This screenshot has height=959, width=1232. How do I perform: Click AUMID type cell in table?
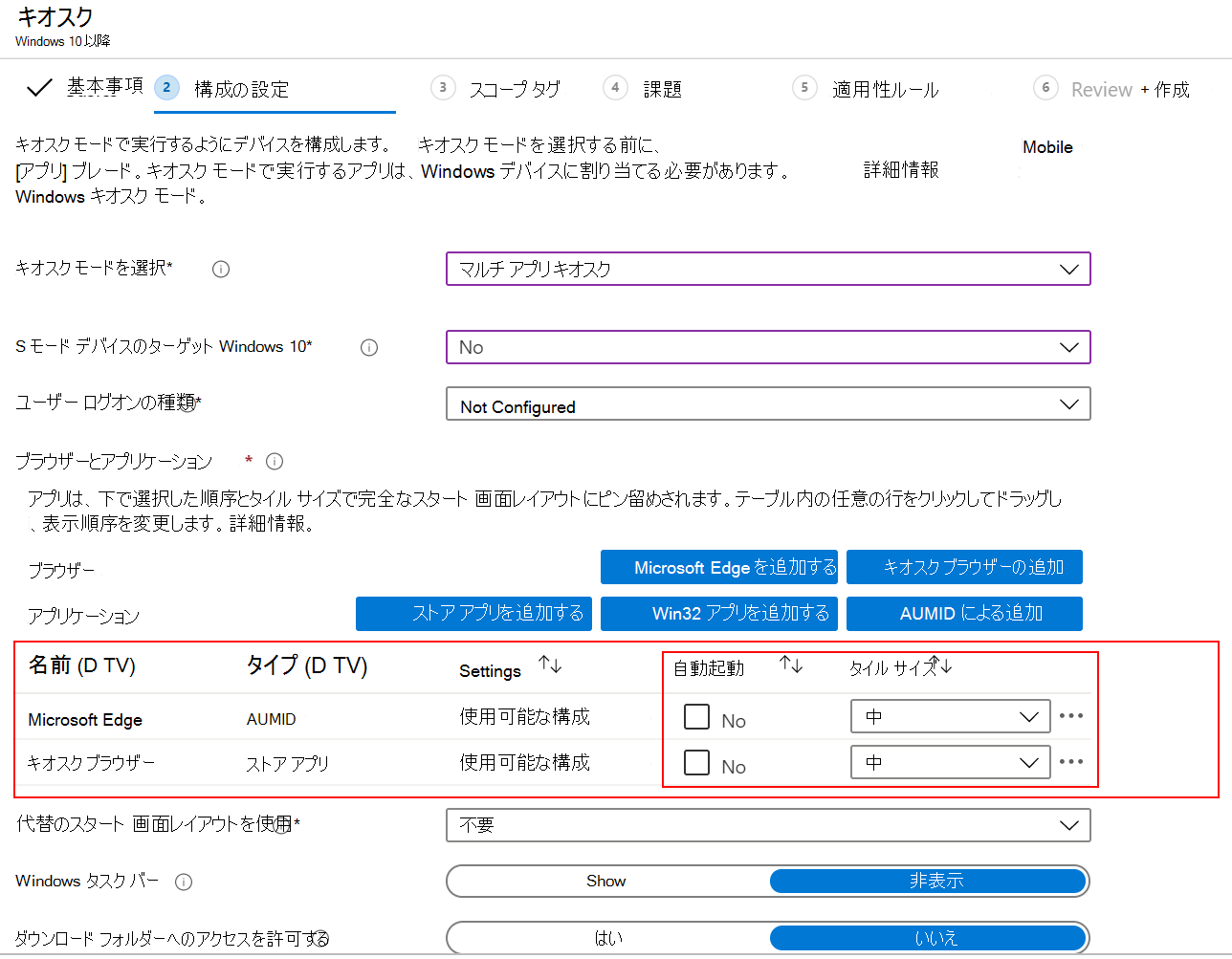click(x=272, y=719)
